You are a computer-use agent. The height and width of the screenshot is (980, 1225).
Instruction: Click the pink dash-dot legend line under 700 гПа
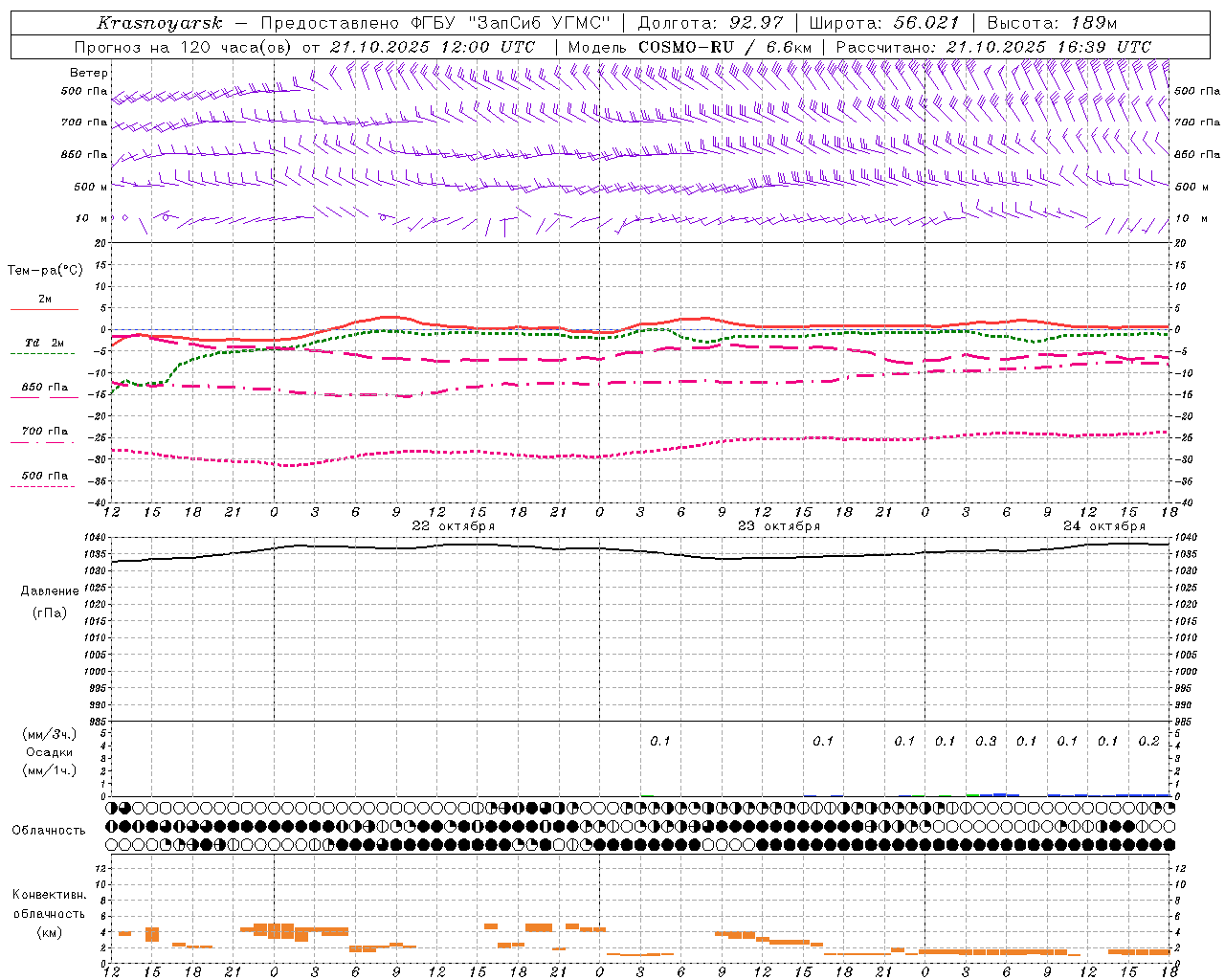tap(42, 442)
